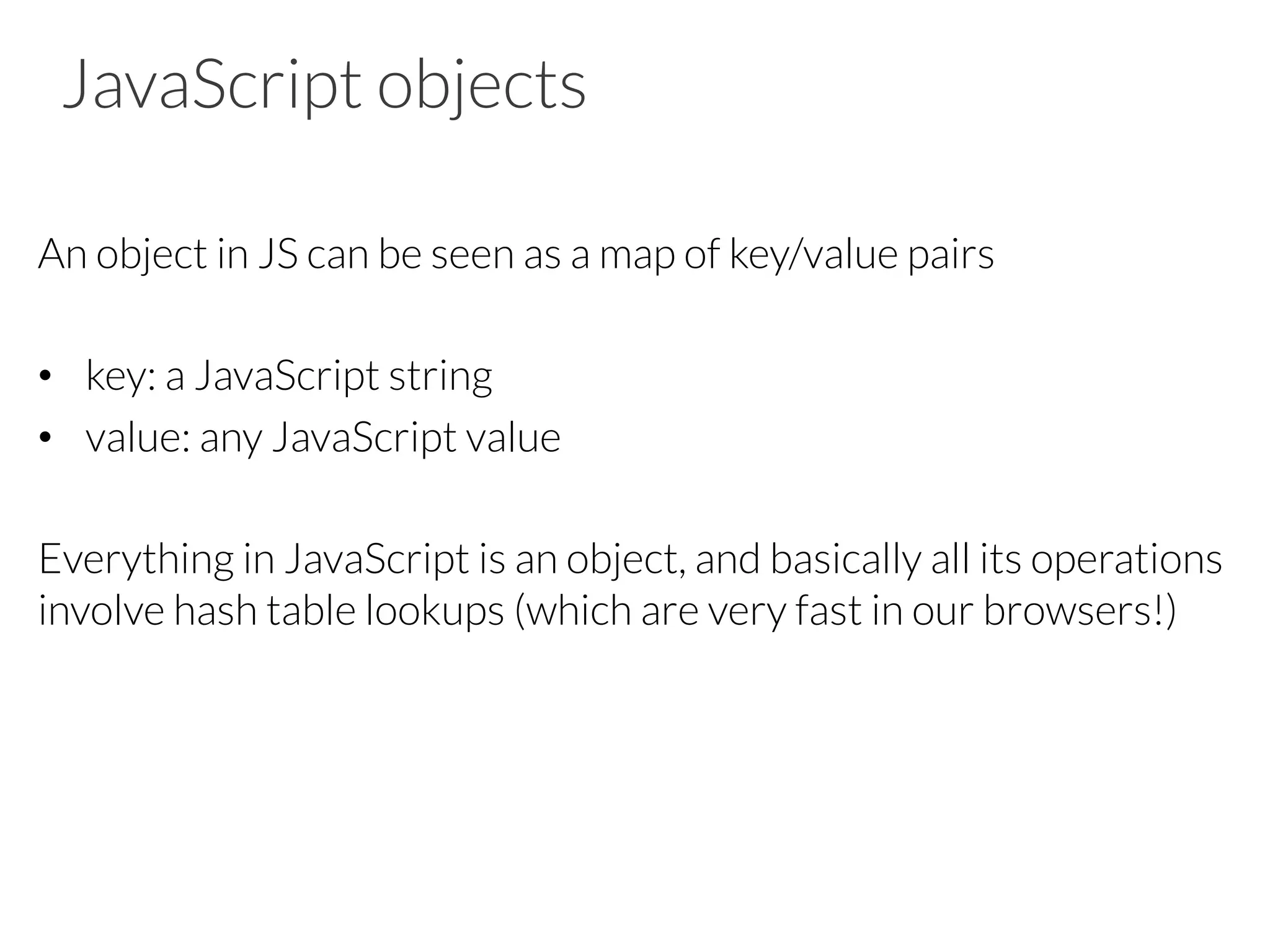Click the bullet dot before "key:"
1270x952 pixels.
pyautogui.click(x=44, y=377)
